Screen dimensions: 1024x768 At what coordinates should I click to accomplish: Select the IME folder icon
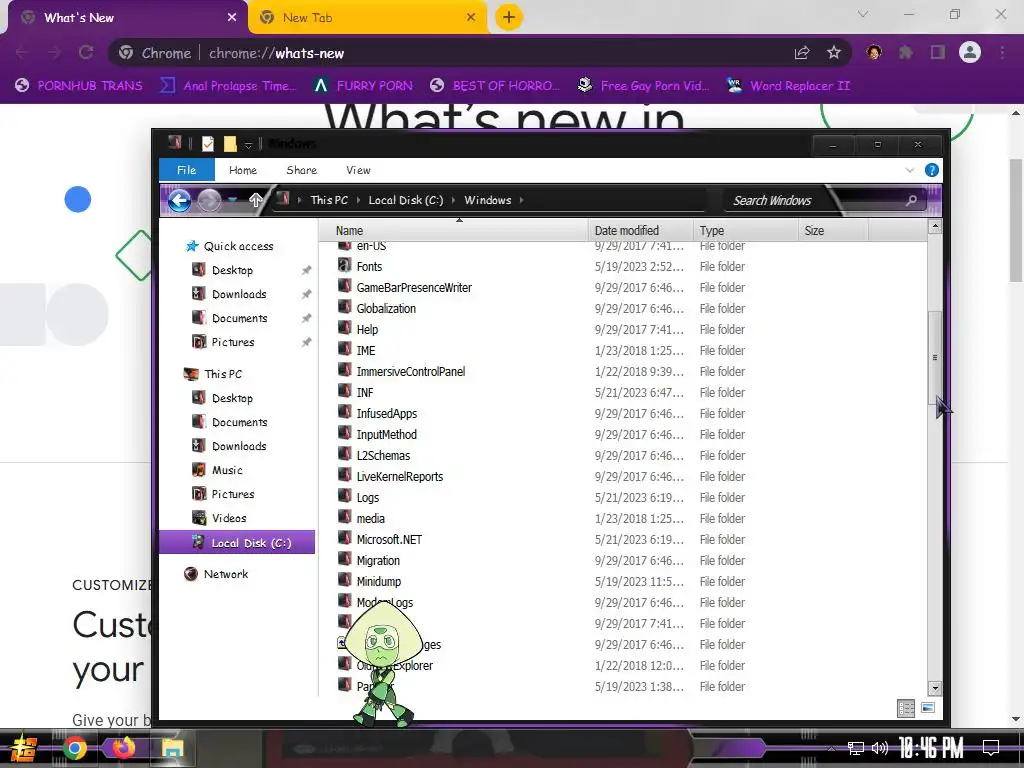tap(344, 349)
